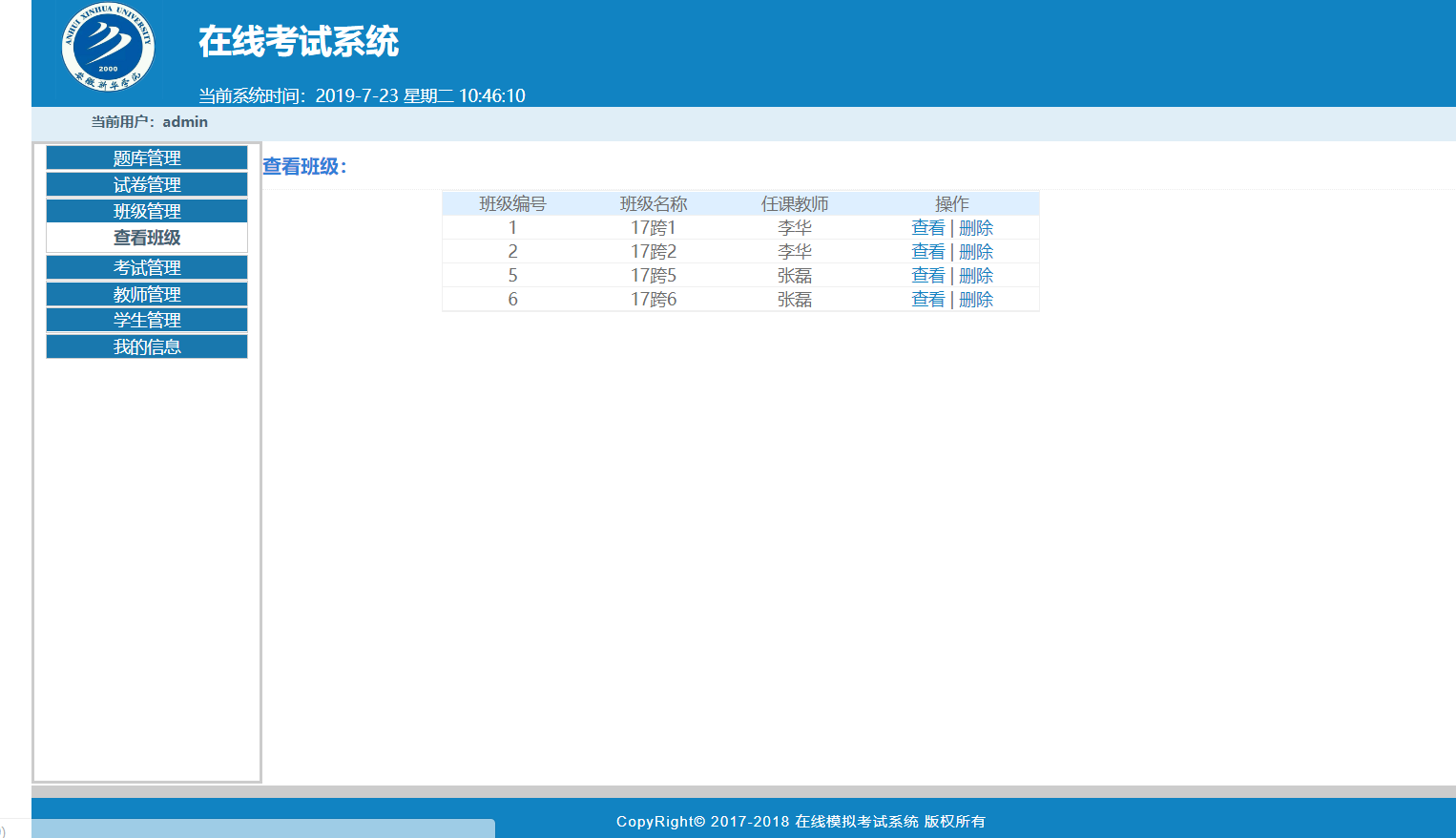Screen dimensions: 1456x838
Task: Delete class 17跨1
Action: [x=976, y=228]
